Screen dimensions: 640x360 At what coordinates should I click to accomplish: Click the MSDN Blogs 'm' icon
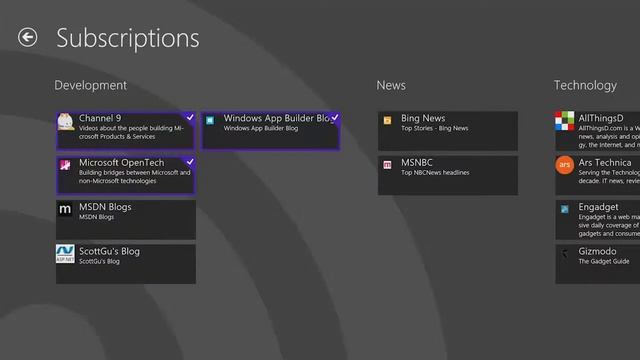tap(65, 209)
